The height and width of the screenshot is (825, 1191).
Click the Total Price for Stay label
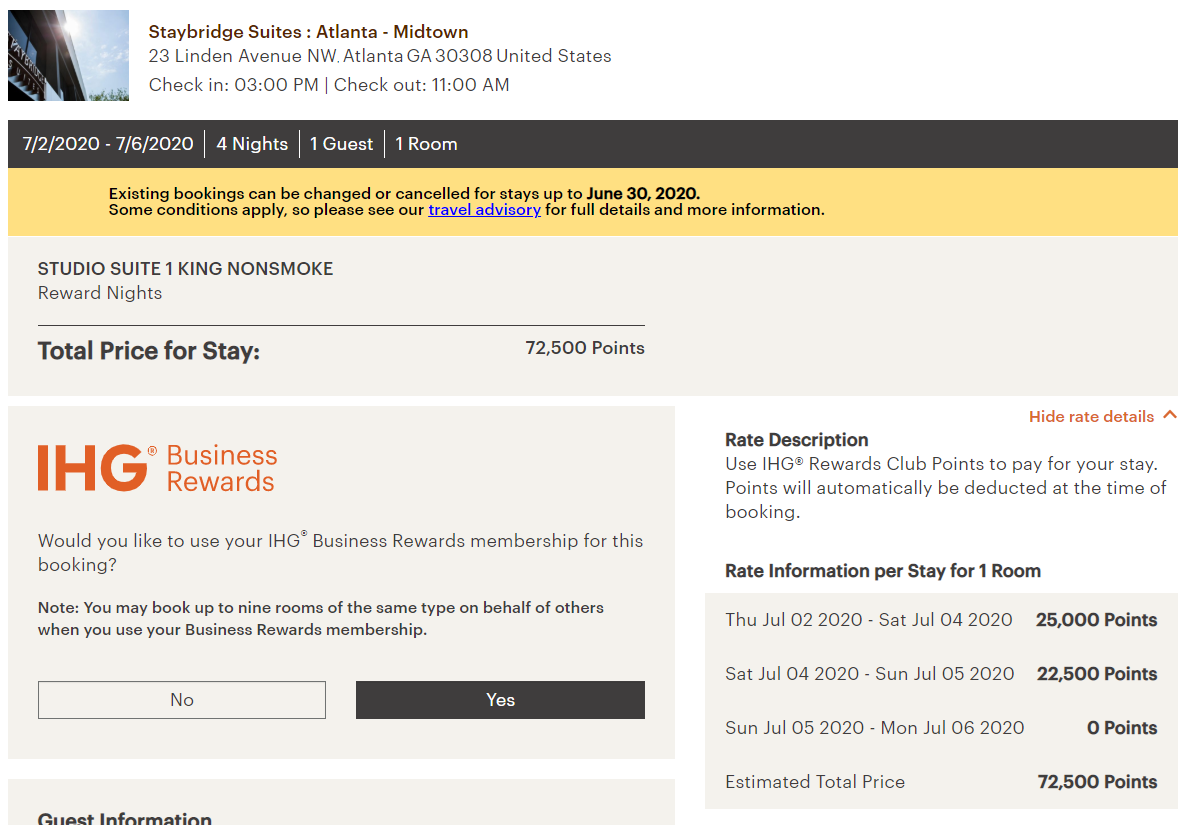click(149, 351)
